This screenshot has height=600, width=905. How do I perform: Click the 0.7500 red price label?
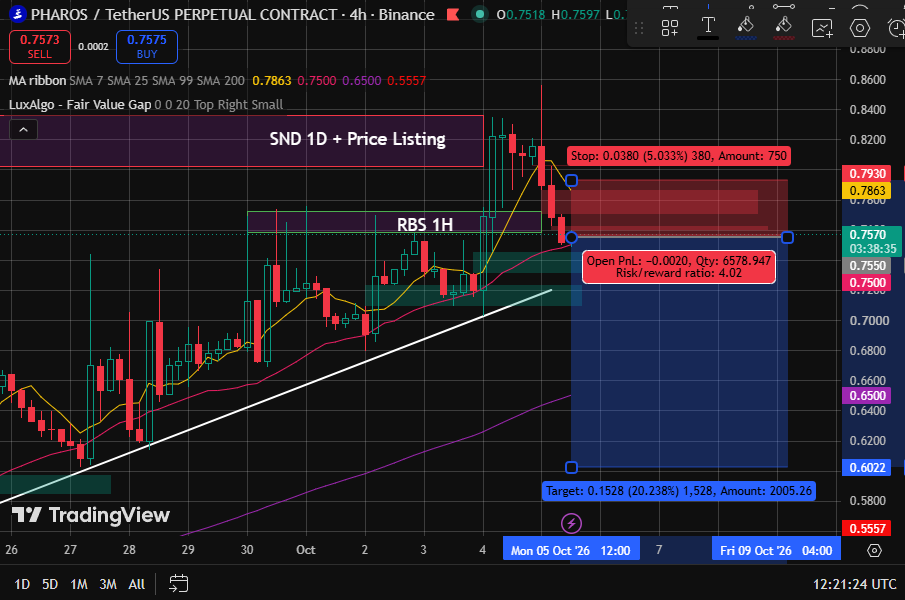pyautogui.click(x=867, y=283)
